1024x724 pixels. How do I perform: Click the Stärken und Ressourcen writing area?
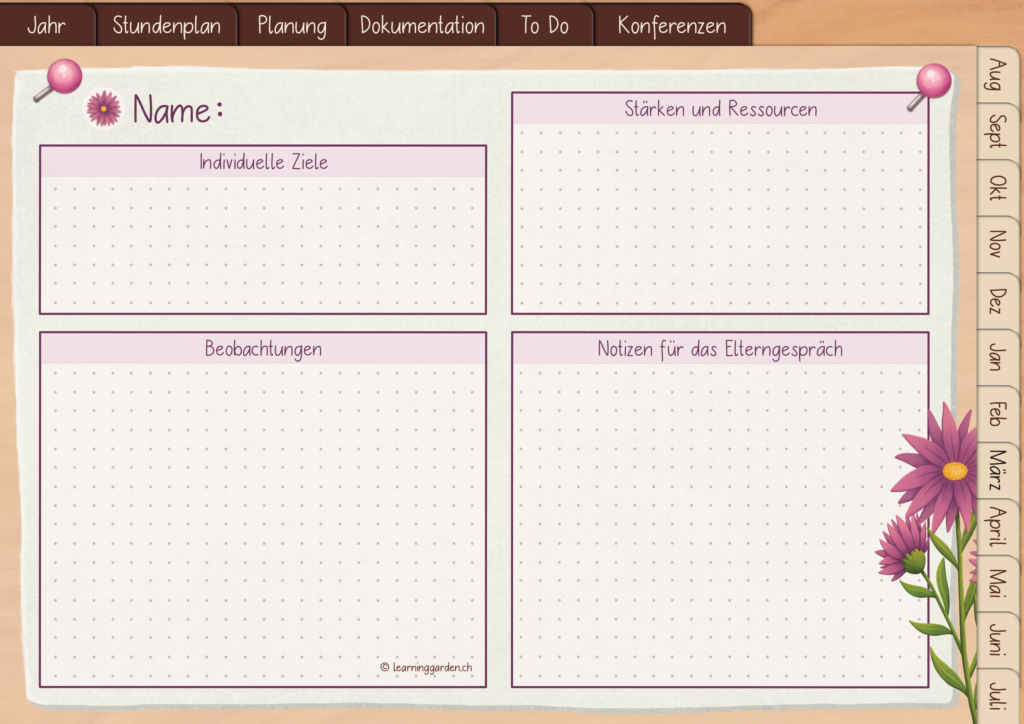tap(720, 218)
